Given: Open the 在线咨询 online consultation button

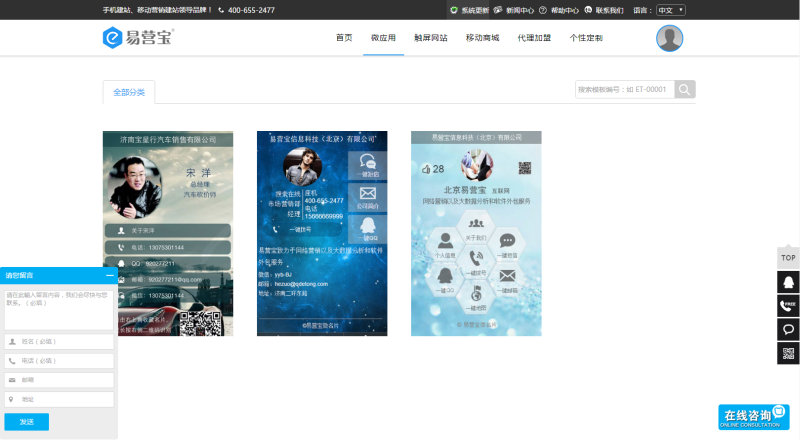Looking at the screenshot, I should (754, 417).
